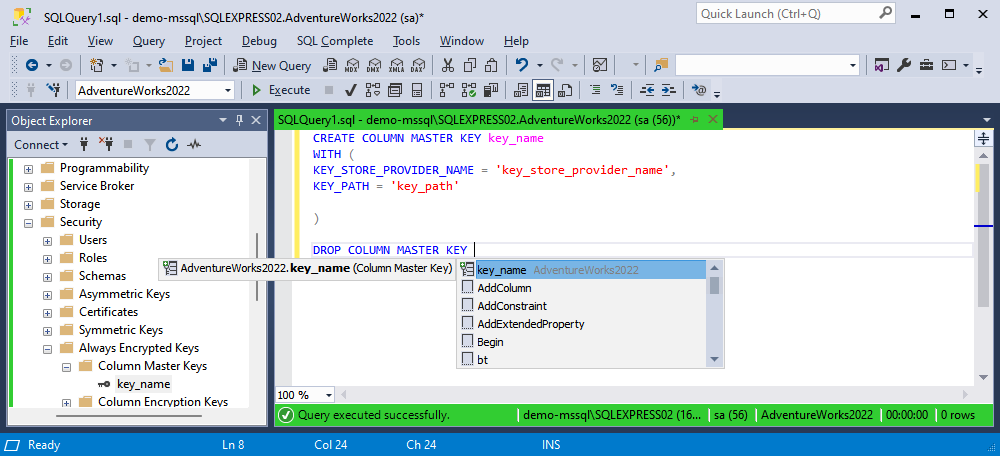Click Comment Out Selected Lines icon
Screen dimensions: 1000x456
595,90
